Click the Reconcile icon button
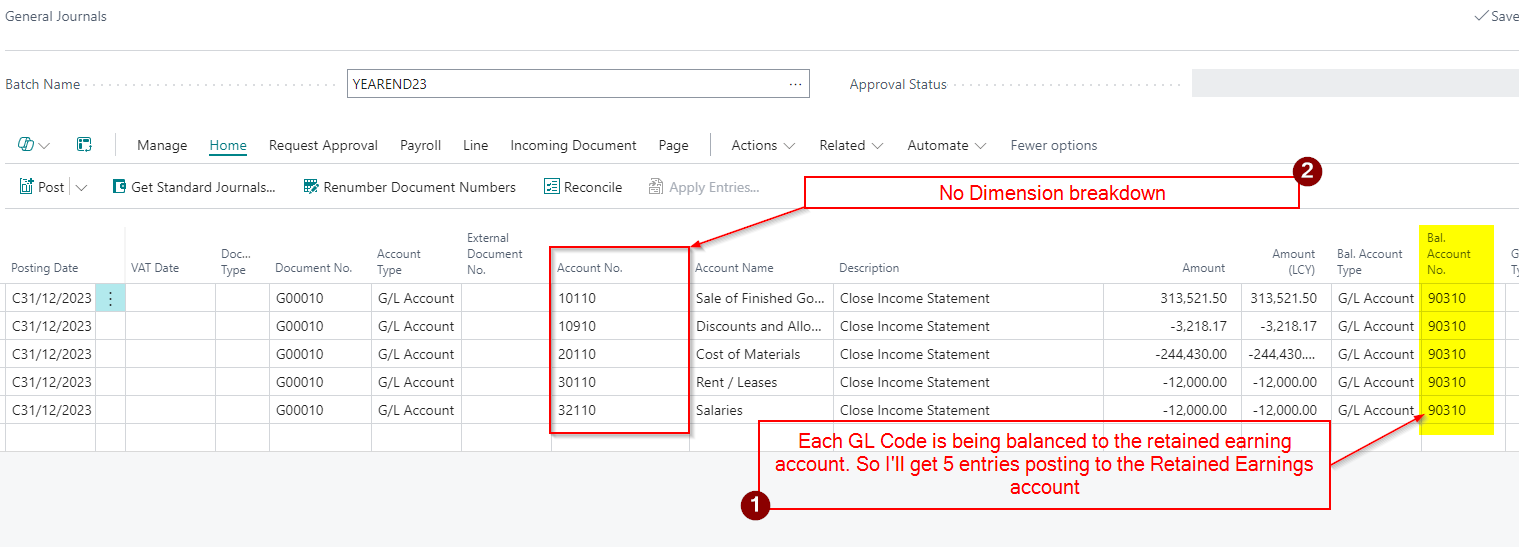This screenshot has height=547, width=1519. [x=552, y=187]
